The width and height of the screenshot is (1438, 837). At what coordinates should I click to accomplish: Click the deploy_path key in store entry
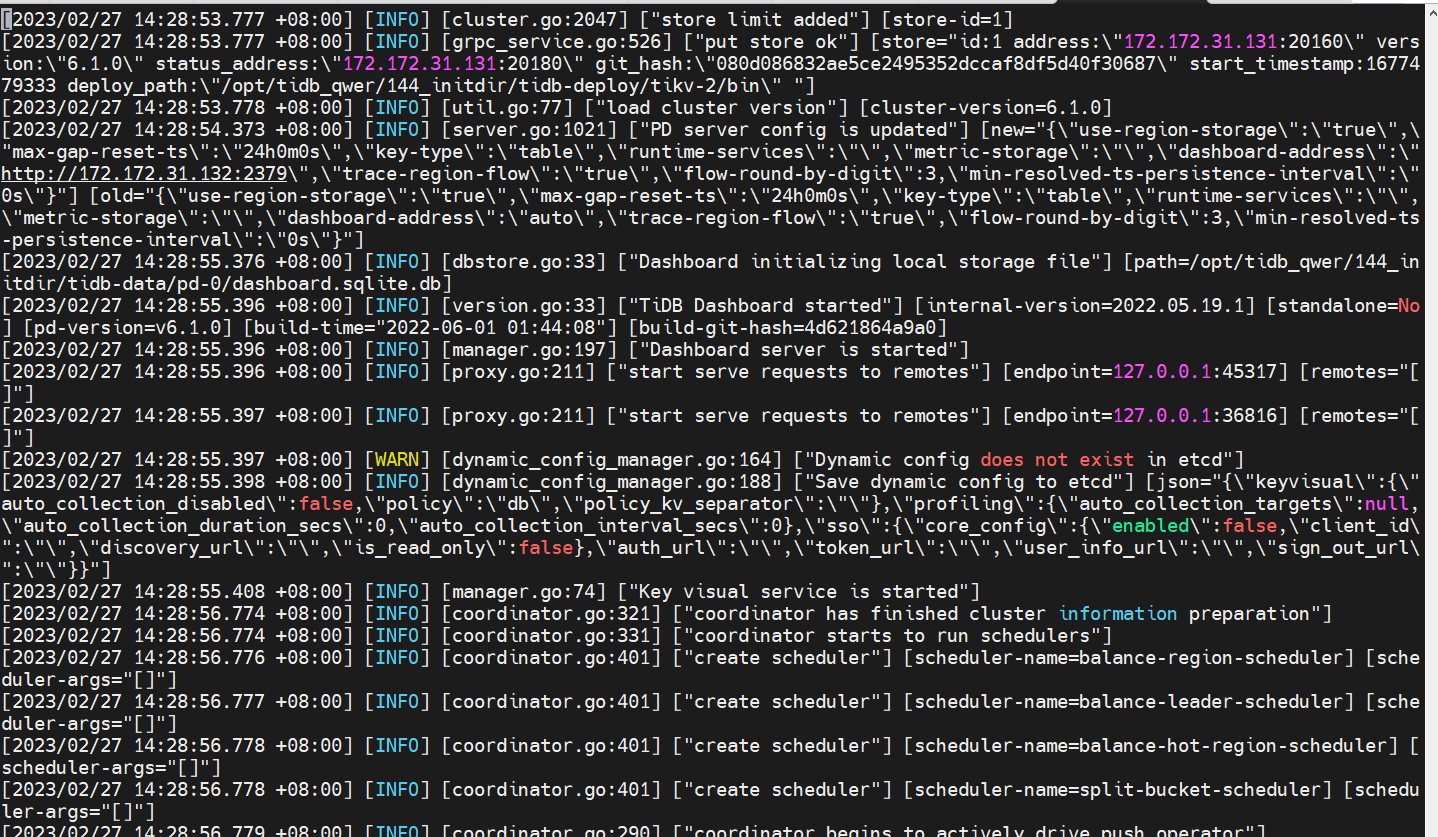click(x=128, y=86)
